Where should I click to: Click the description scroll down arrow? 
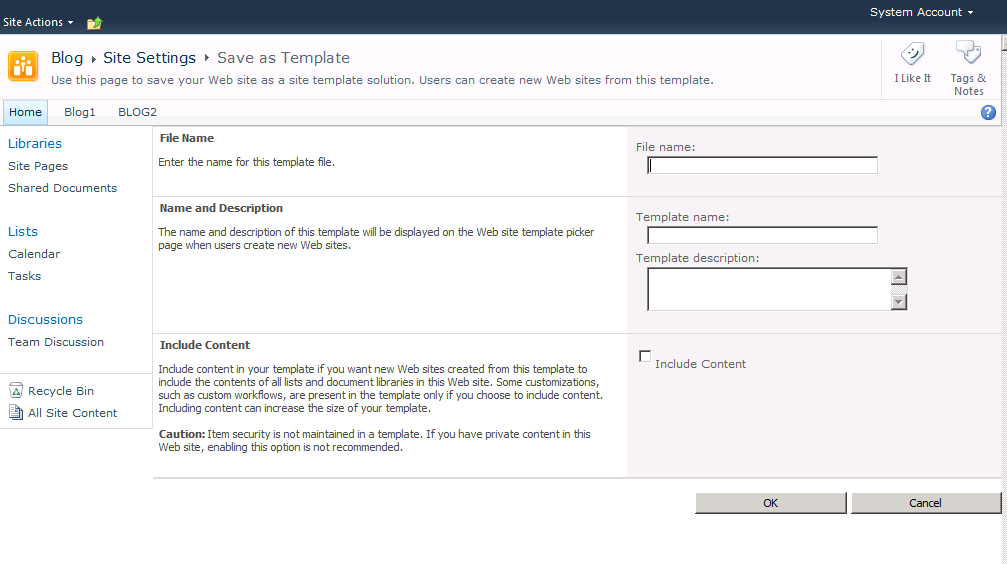click(x=899, y=301)
